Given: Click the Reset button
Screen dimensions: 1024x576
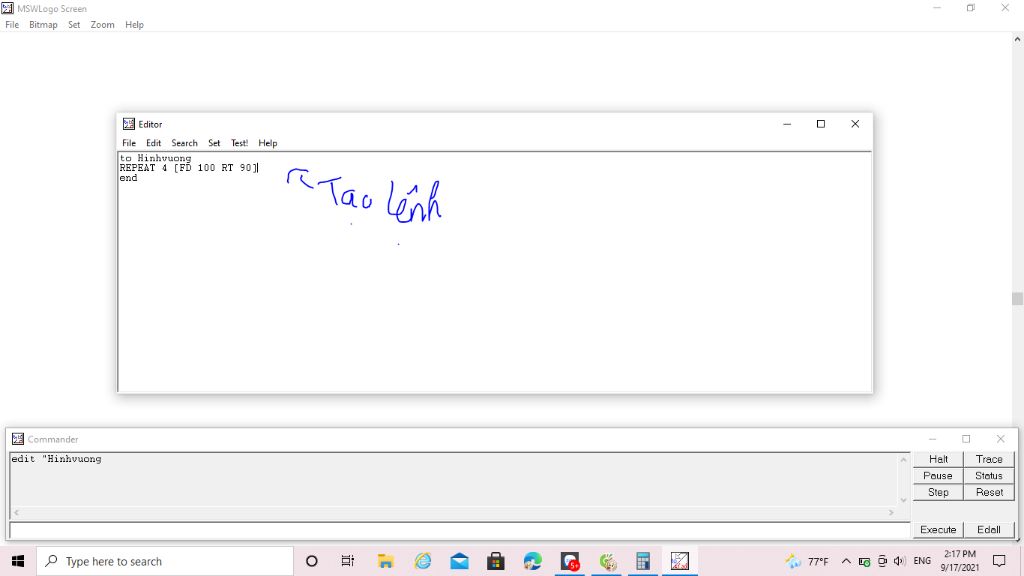Looking at the screenshot, I should (x=989, y=492).
